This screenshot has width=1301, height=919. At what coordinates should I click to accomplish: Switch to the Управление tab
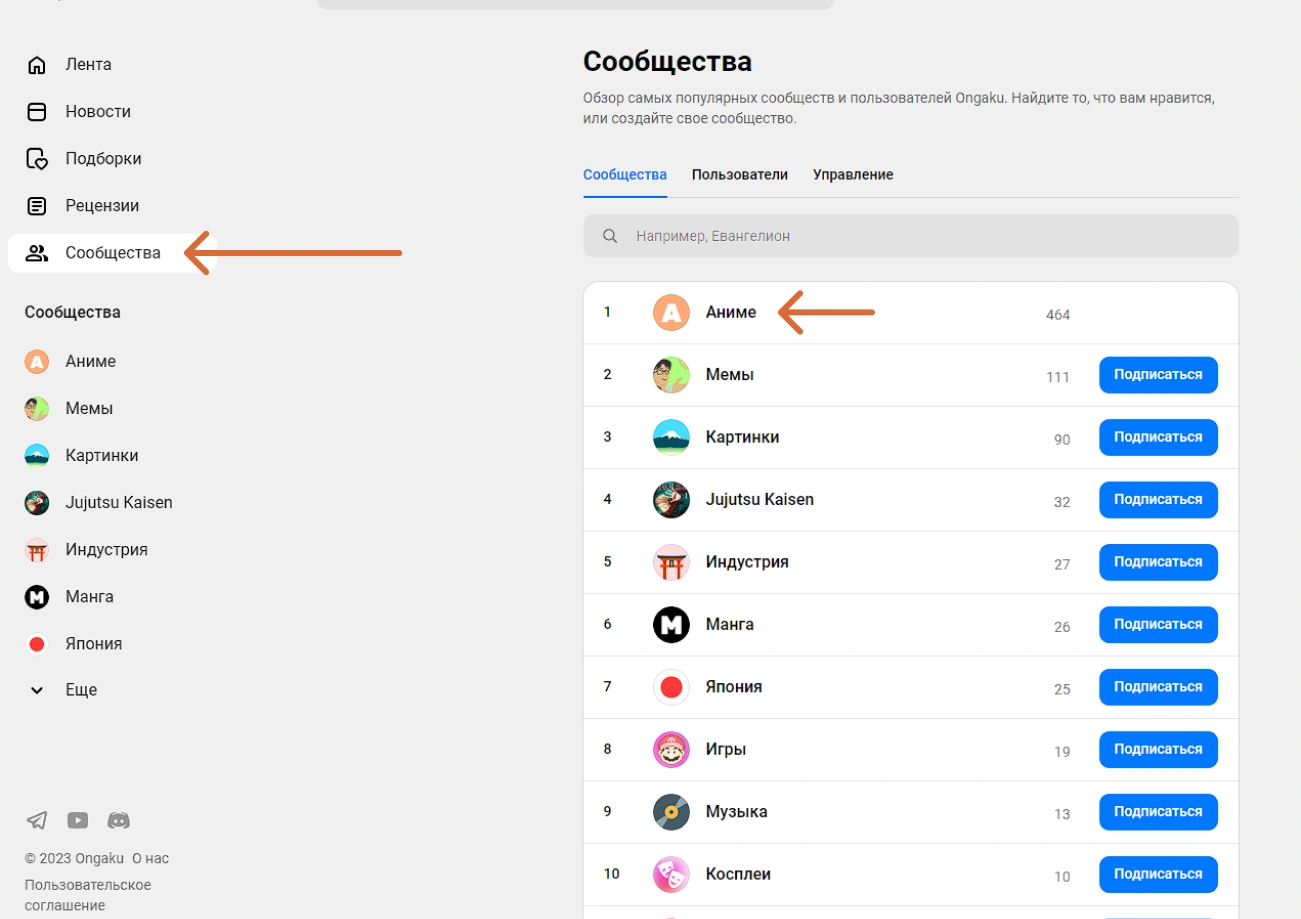pos(852,175)
